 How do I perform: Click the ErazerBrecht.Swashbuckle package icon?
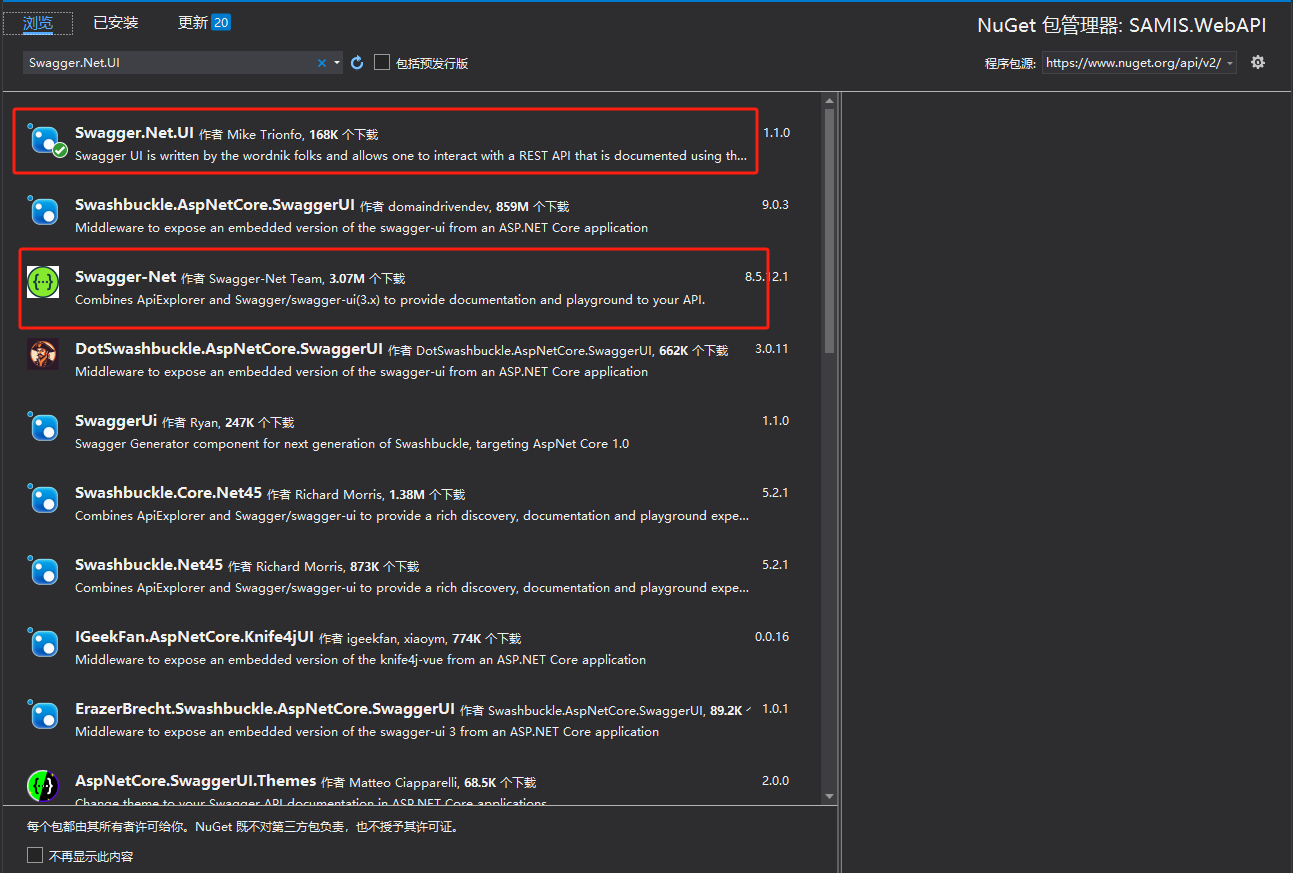pyautogui.click(x=43, y=715)
